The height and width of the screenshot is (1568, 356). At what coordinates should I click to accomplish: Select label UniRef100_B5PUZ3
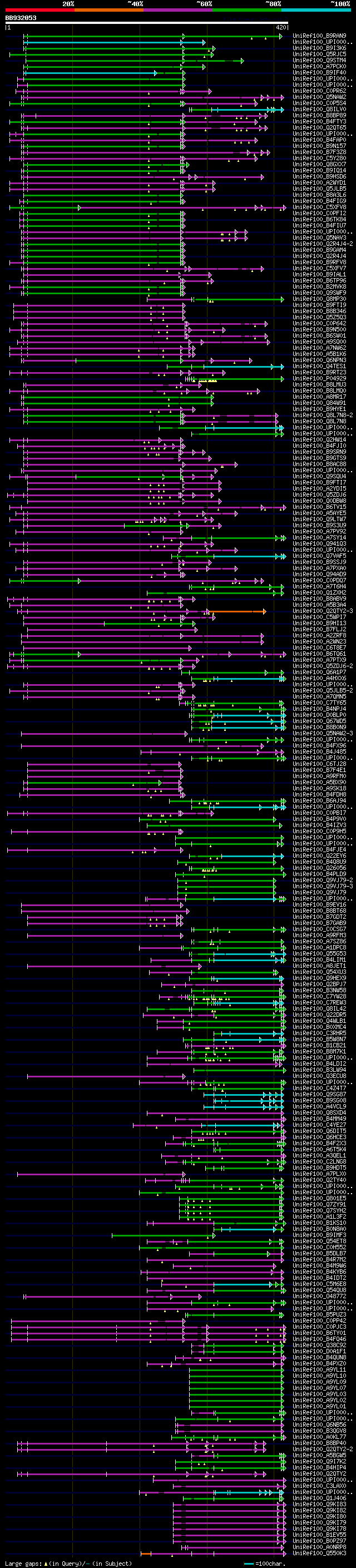(x=319, y=1315)
